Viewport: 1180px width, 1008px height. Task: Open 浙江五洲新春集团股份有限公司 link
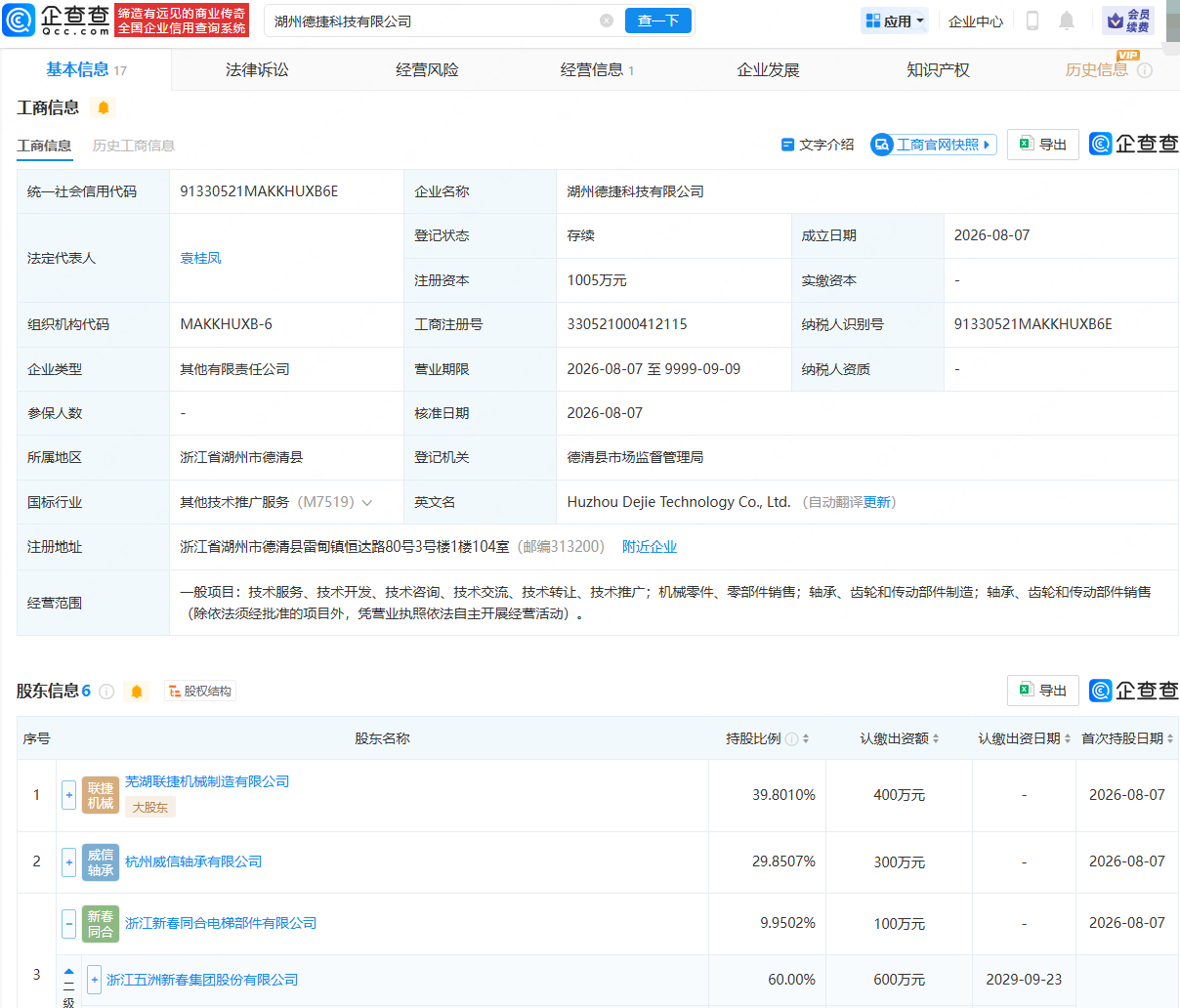(x=202, y=980)
